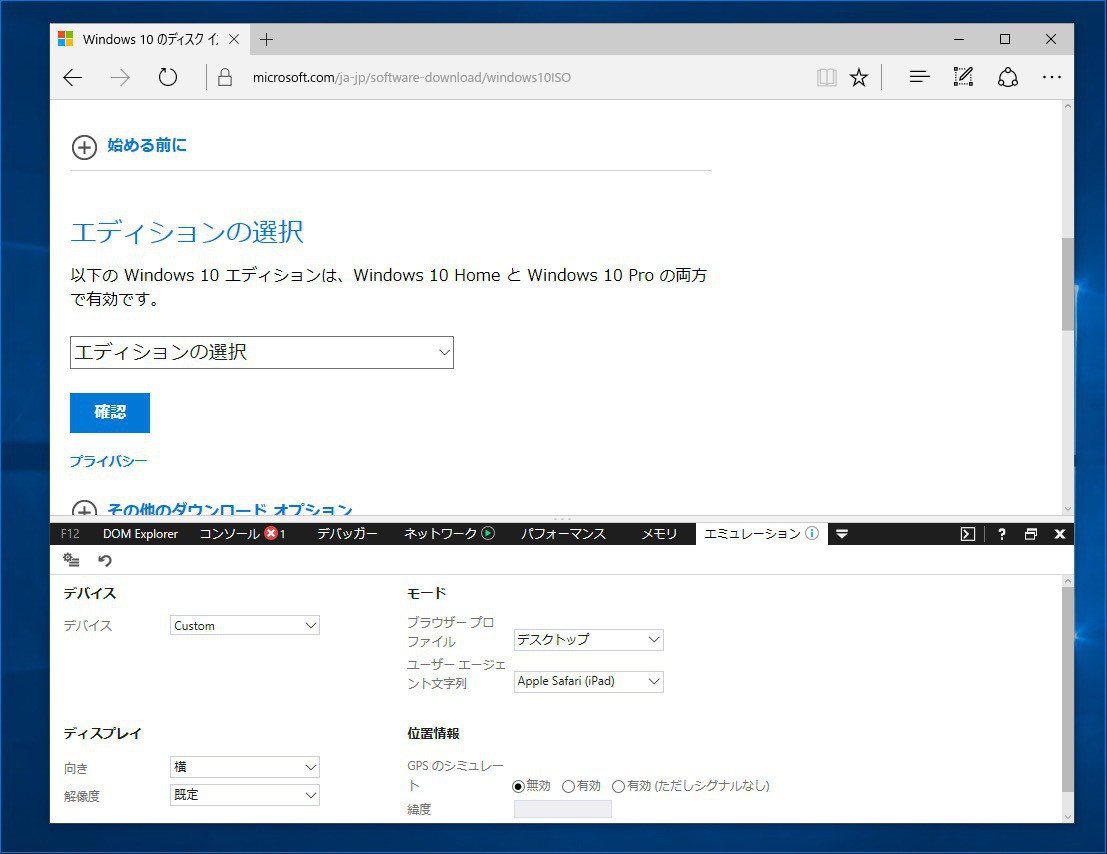Click the emulation info icon
The image size is (1107, 854).
tap(812, 534)
